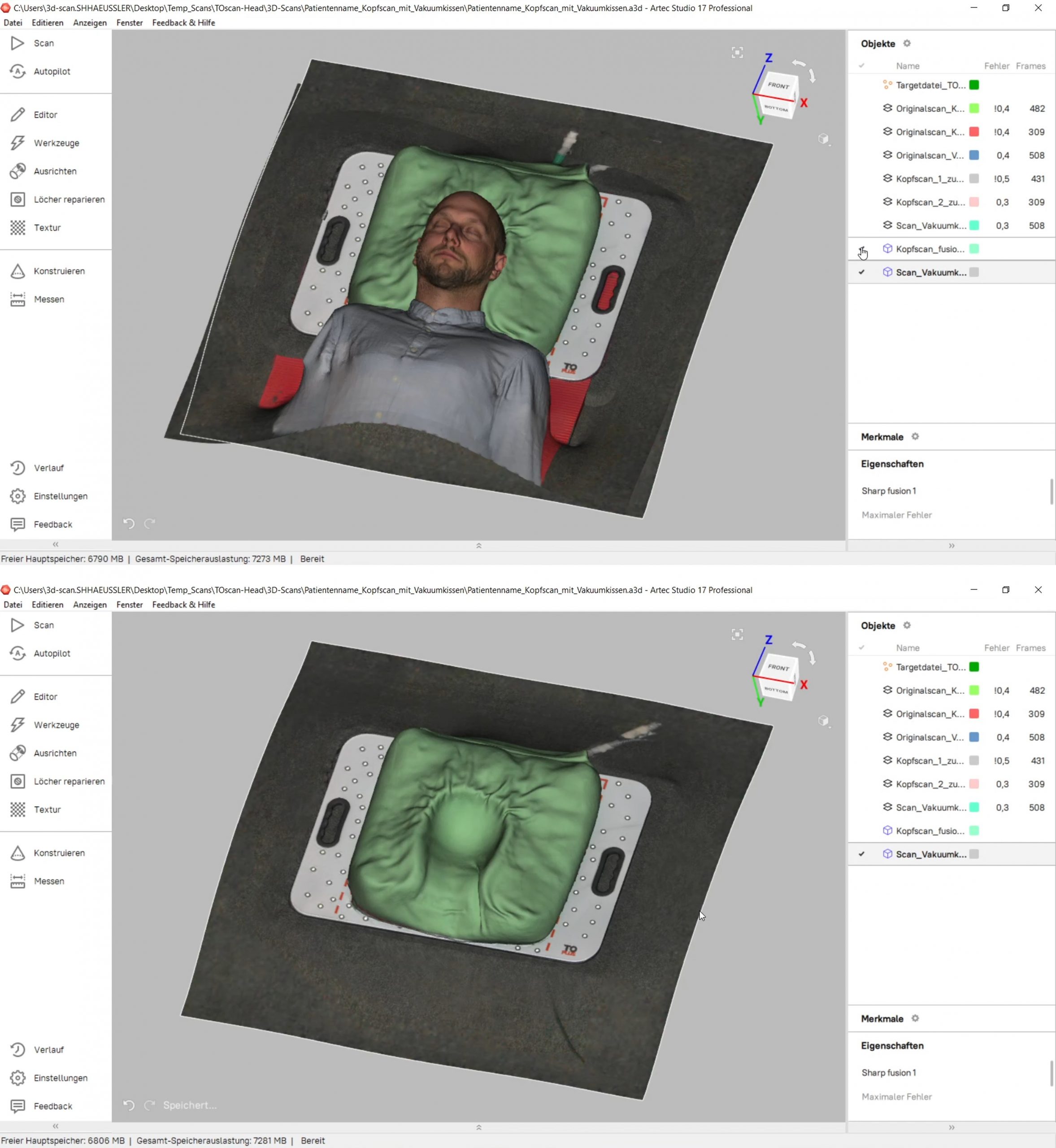Click "Freier Hauptspeicher: 6806 MB" status text
1056x1148 pixels.
[63, 1140]
